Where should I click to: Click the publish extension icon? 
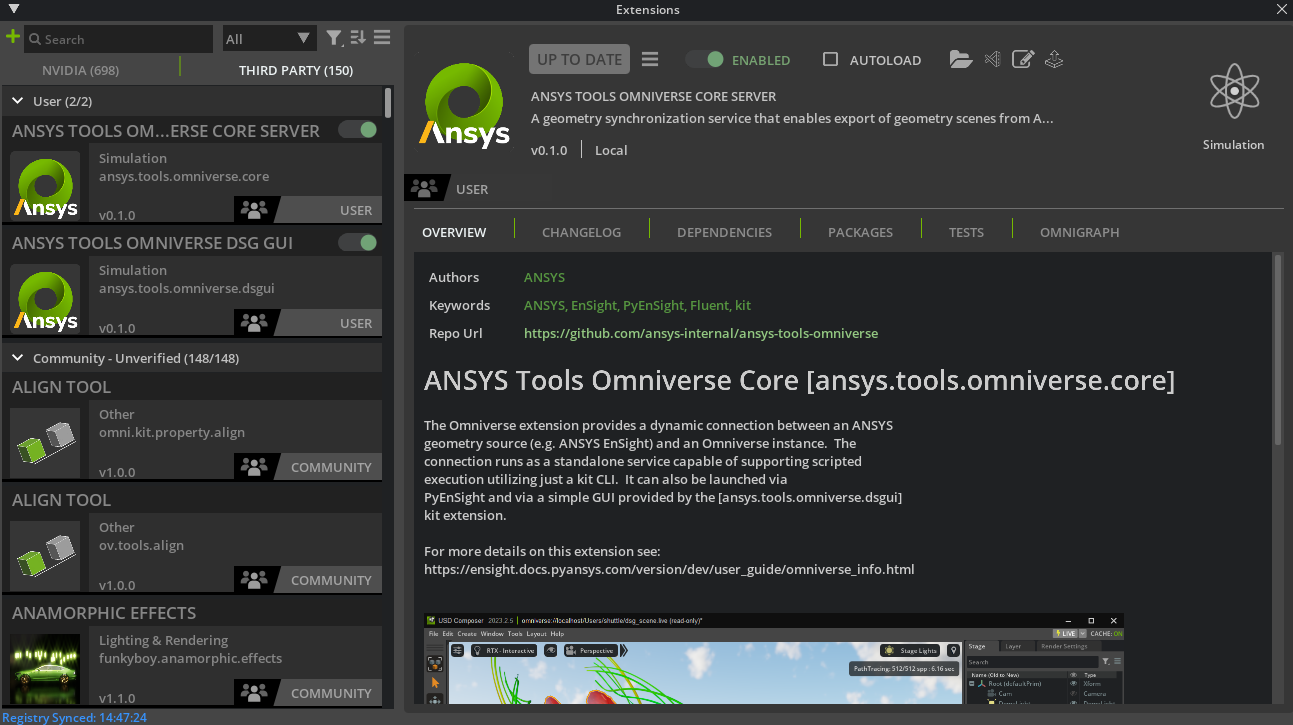[1053, 59]
